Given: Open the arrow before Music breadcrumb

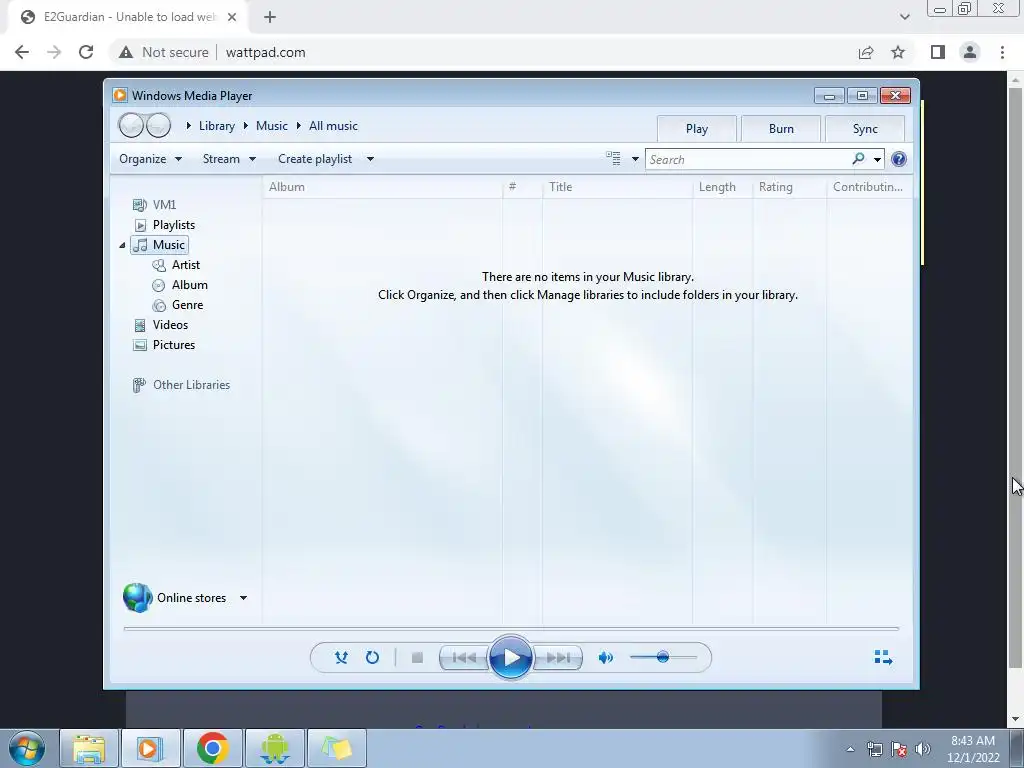Looking at the screenshot, I should click(246, 125).
